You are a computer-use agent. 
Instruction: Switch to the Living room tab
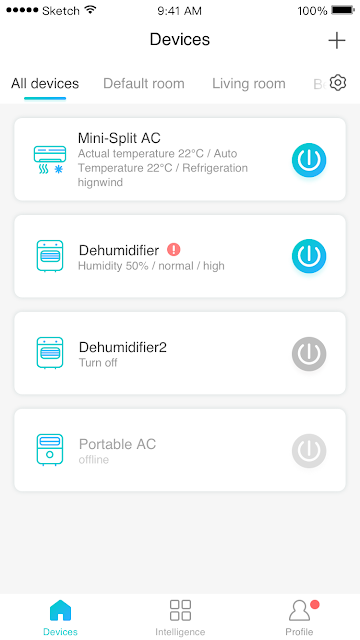point(249,83)
